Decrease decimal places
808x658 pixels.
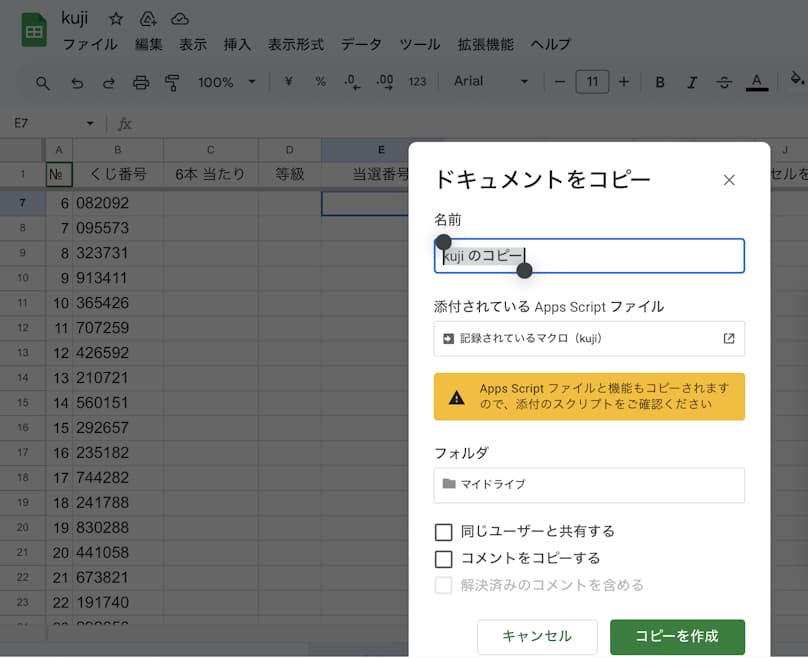pyautogui.click(x=351, y=82)
